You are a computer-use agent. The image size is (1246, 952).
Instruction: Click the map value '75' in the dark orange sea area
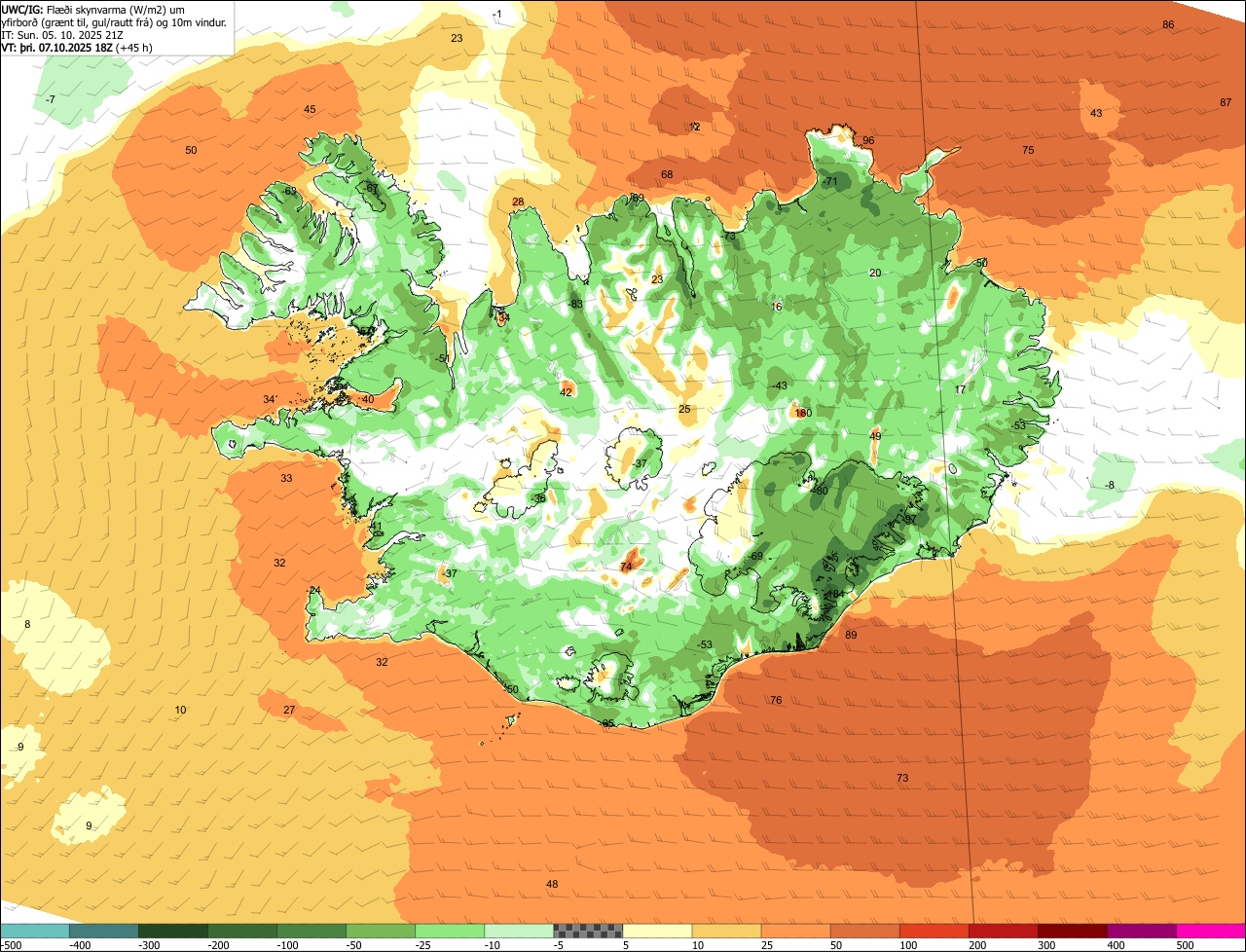1028,150
